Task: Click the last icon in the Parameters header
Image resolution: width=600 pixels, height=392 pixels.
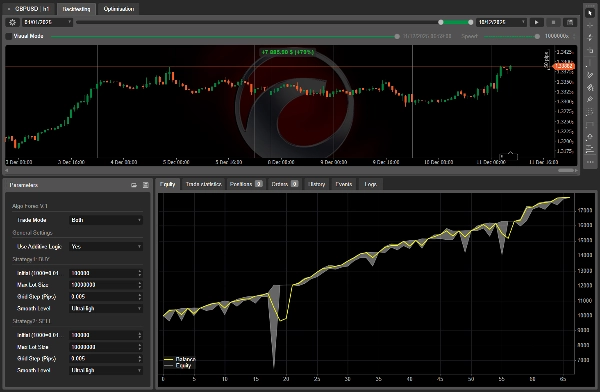Action: click(x=145, y=185)
